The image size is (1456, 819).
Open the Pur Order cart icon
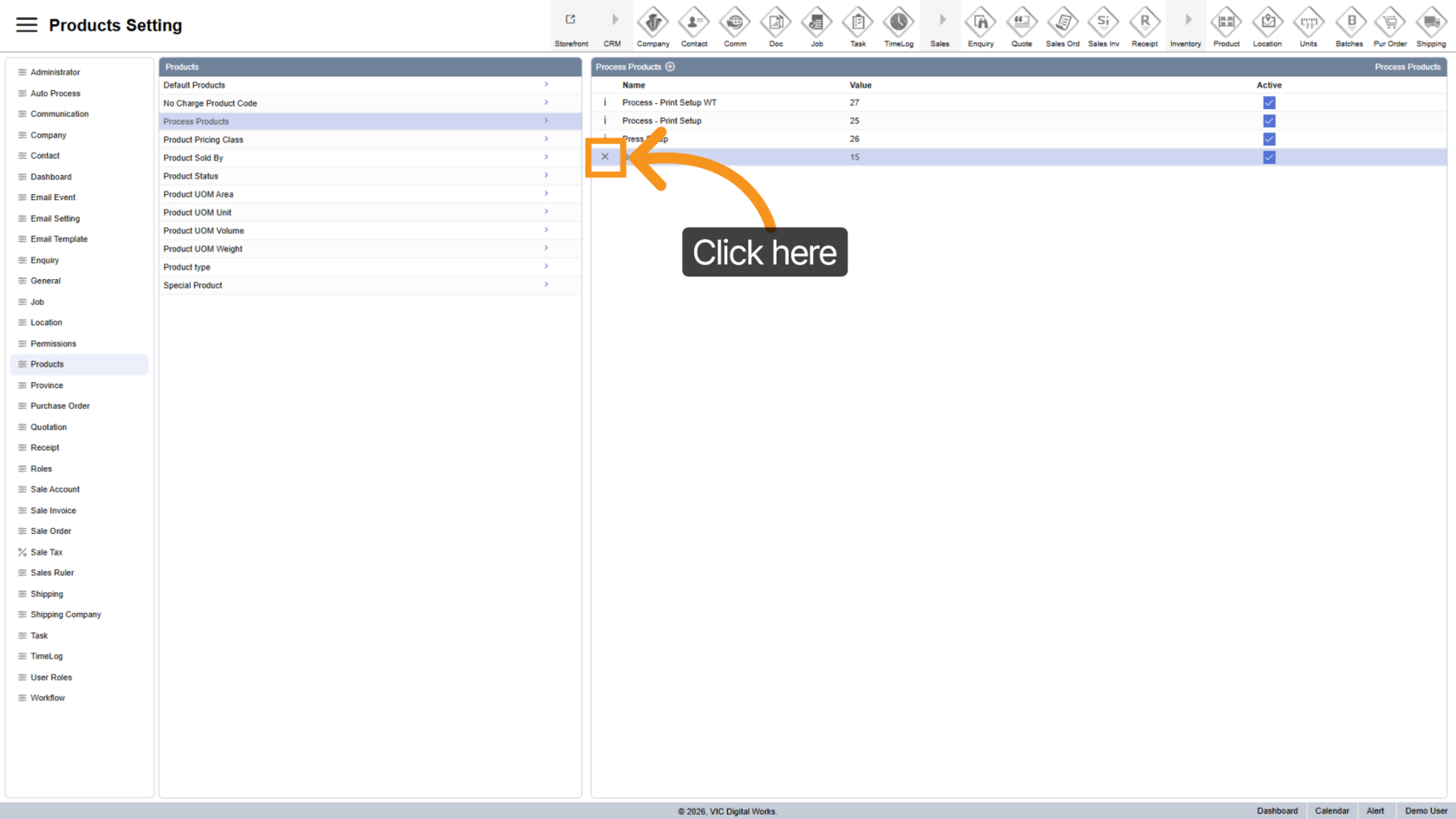tap(1390, 22)
